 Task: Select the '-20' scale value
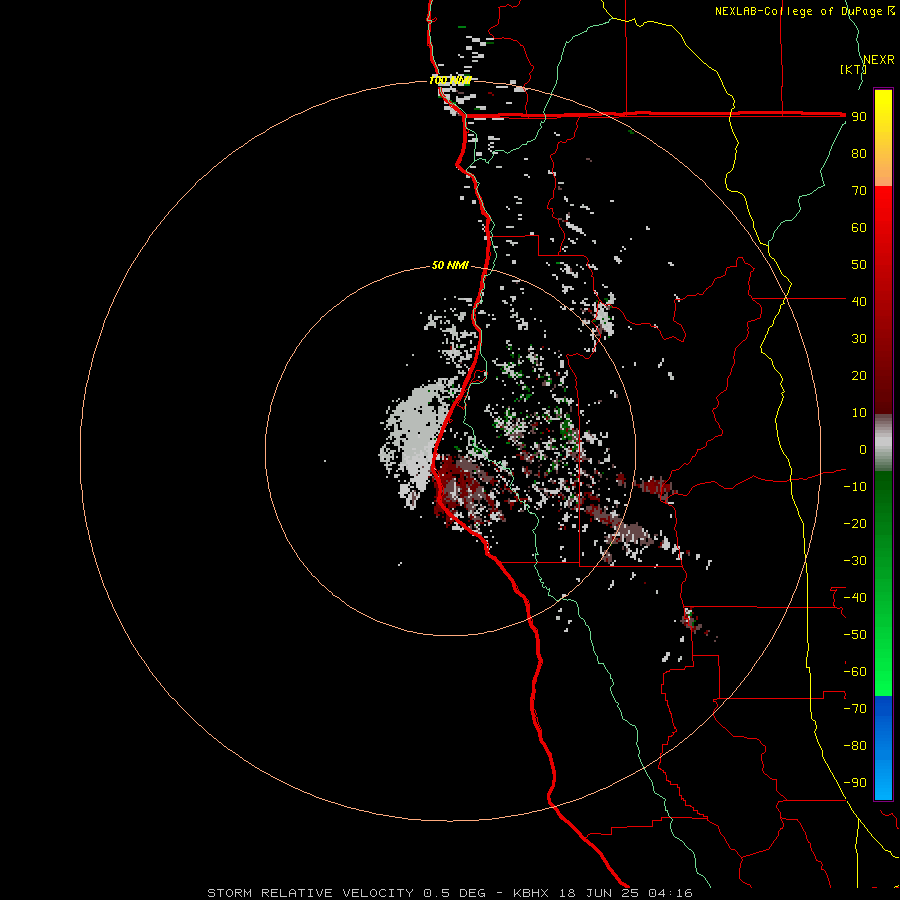tap(855, 523)
